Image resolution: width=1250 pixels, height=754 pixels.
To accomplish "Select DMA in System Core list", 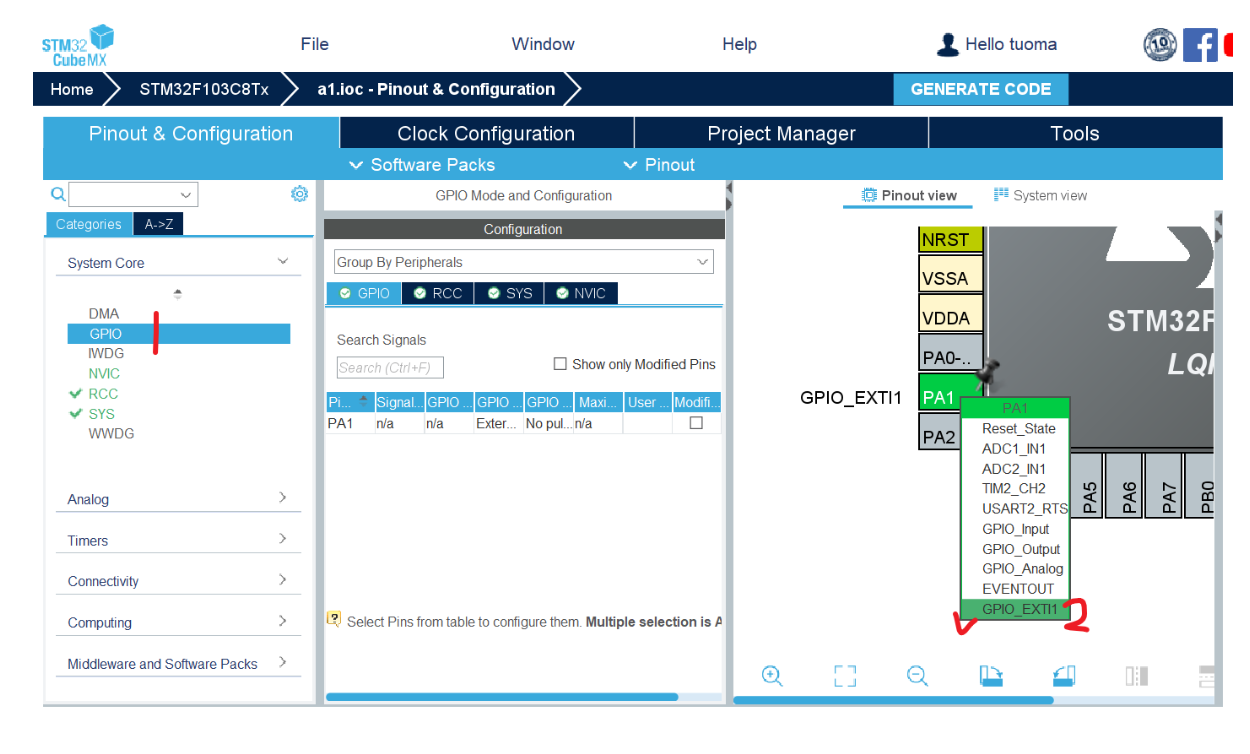I will click(x=104, y=313).
